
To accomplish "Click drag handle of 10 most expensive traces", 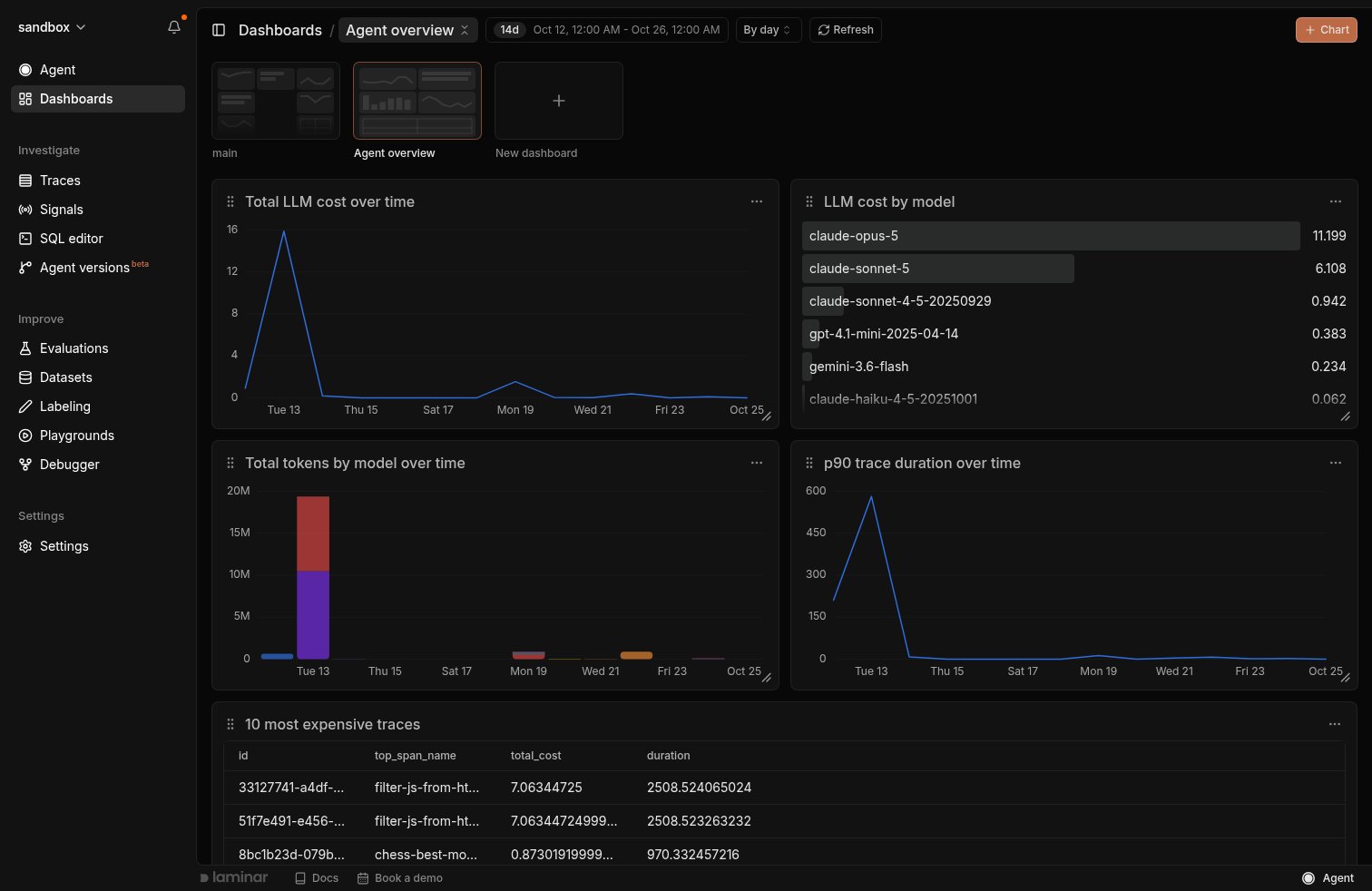I will [x=230, y=724].
